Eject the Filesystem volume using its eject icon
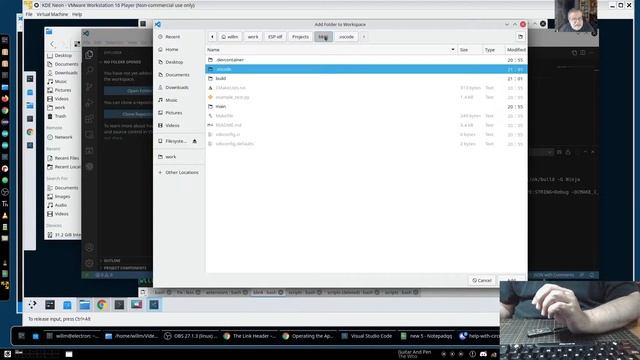This screenshot has height=360, width=640. click(x=195, y=141)
